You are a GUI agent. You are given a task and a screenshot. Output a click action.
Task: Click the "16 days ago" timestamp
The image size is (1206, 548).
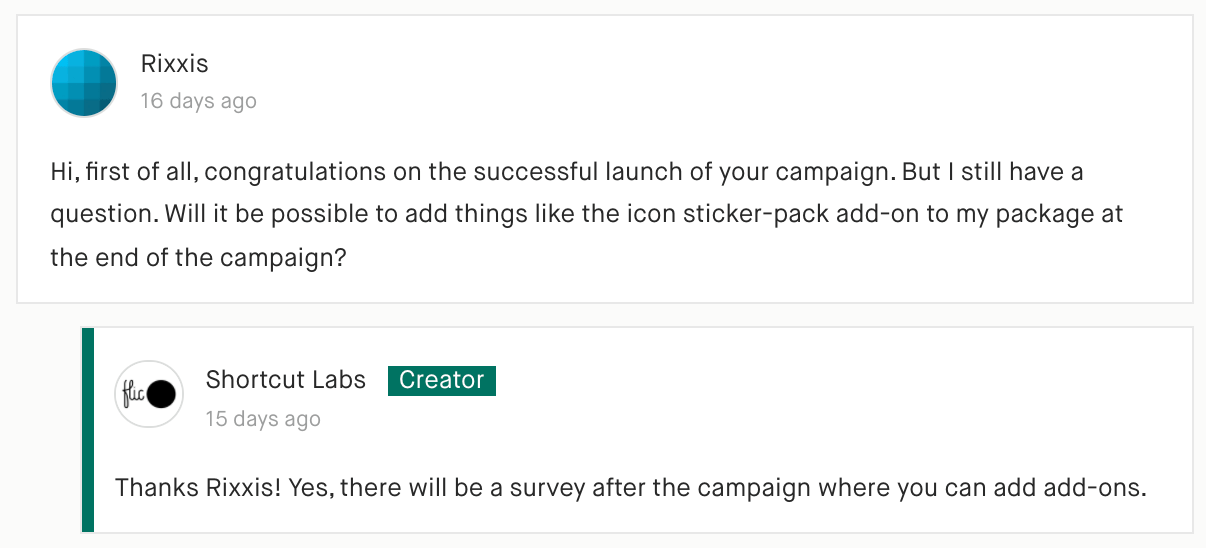(199, 101)
